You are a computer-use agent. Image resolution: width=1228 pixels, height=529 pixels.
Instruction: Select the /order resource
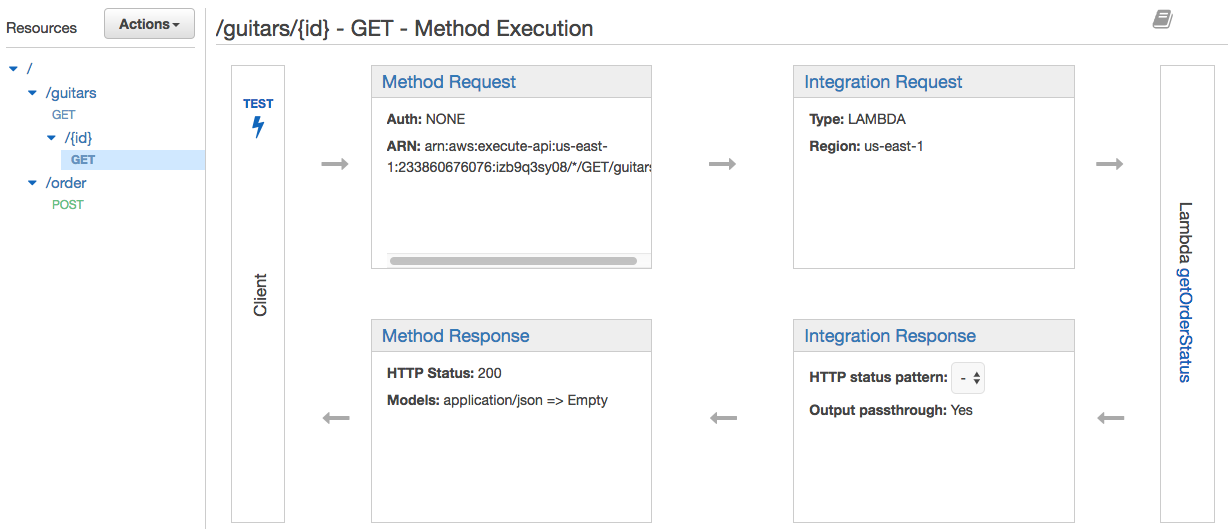(x=66, y=183)
